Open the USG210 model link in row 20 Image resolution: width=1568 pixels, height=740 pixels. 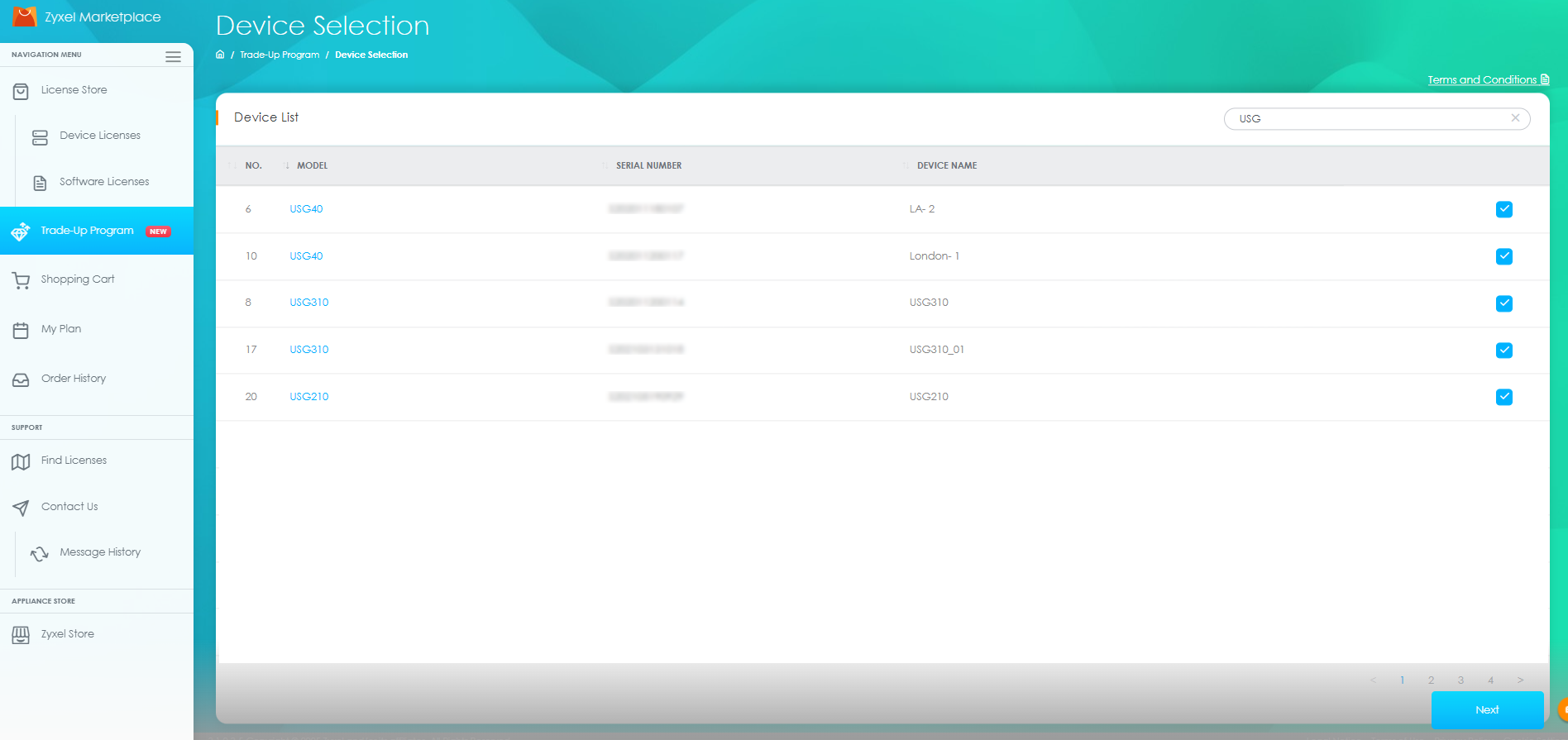(309, 397)
